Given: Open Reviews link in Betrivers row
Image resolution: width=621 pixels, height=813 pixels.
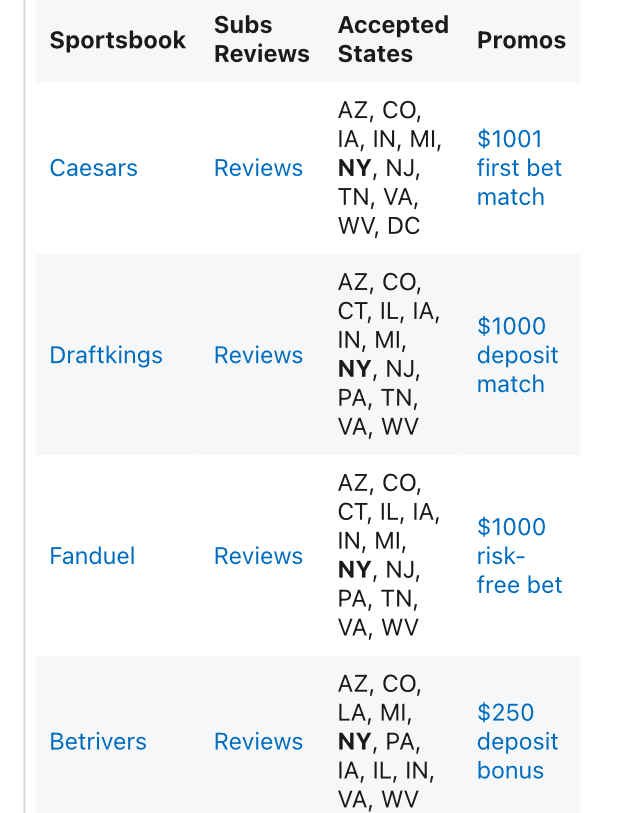Looking at the screenshot, I should [x=258, y=741].
